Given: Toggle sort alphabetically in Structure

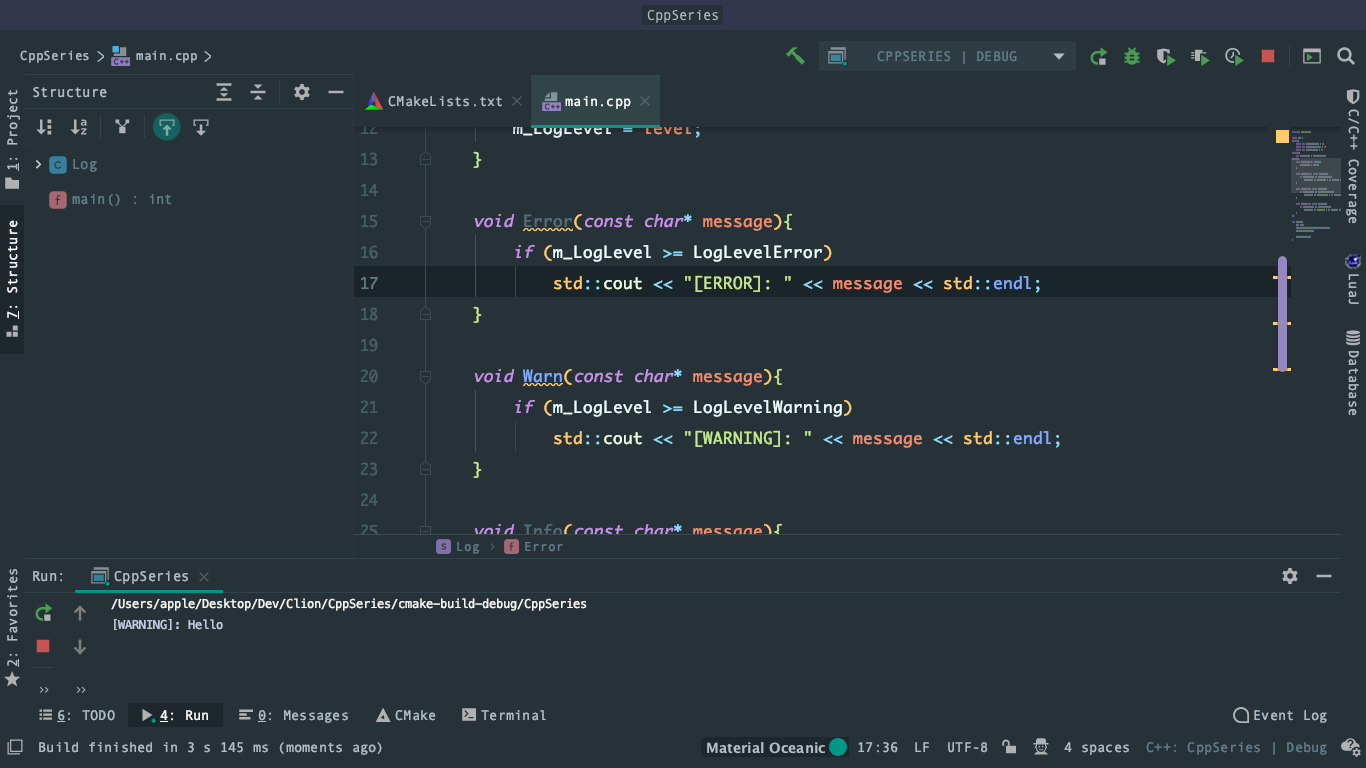Looking at the screenshot, I should [79, 127].
